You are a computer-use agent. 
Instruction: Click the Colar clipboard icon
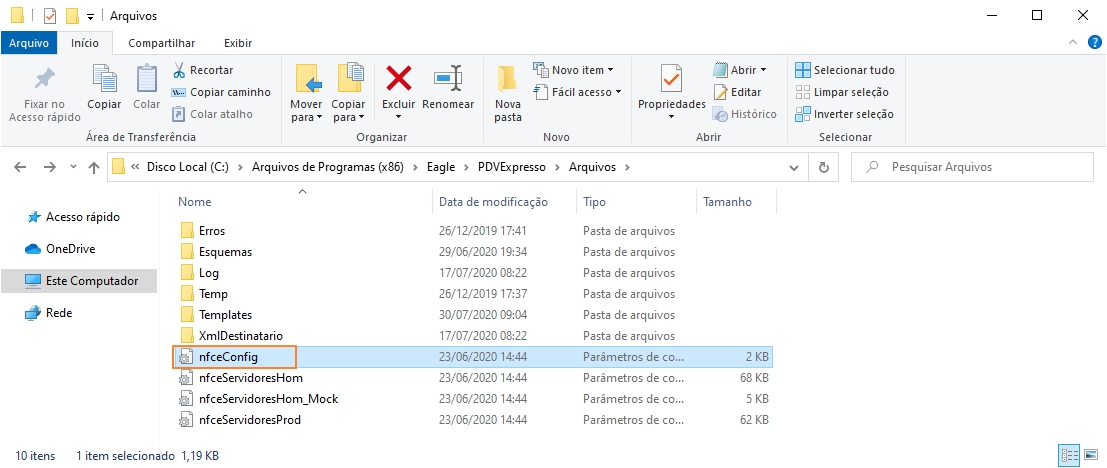tap(147, 79)
